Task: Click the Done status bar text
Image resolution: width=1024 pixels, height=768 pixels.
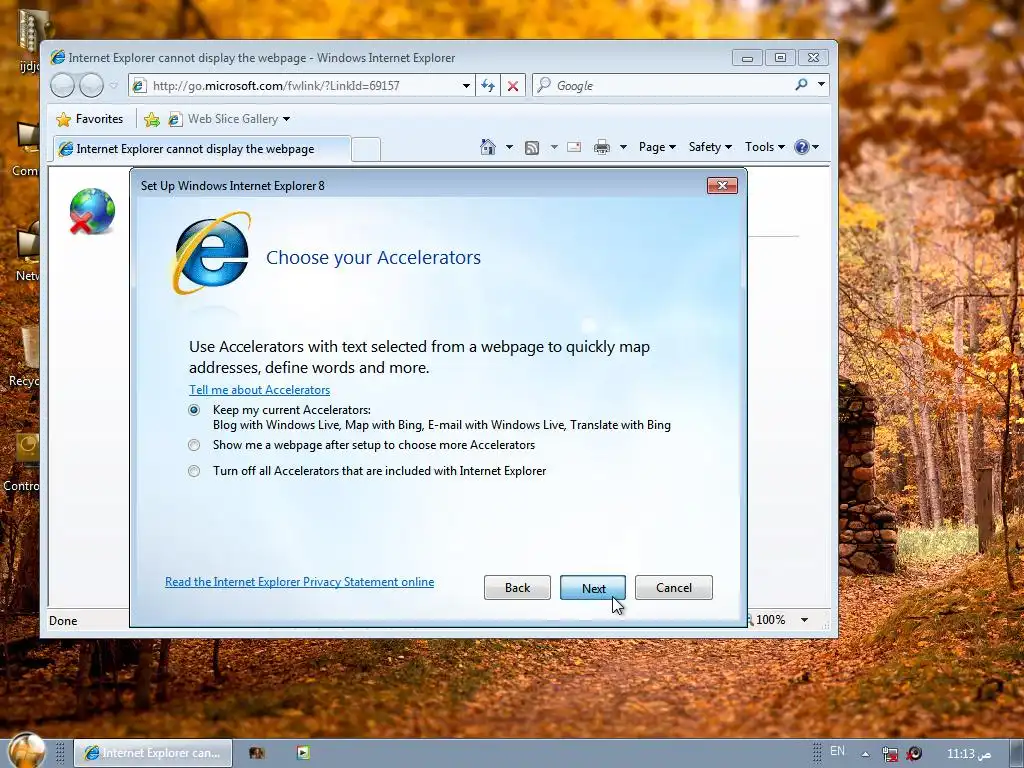Action: click(63, 620)
